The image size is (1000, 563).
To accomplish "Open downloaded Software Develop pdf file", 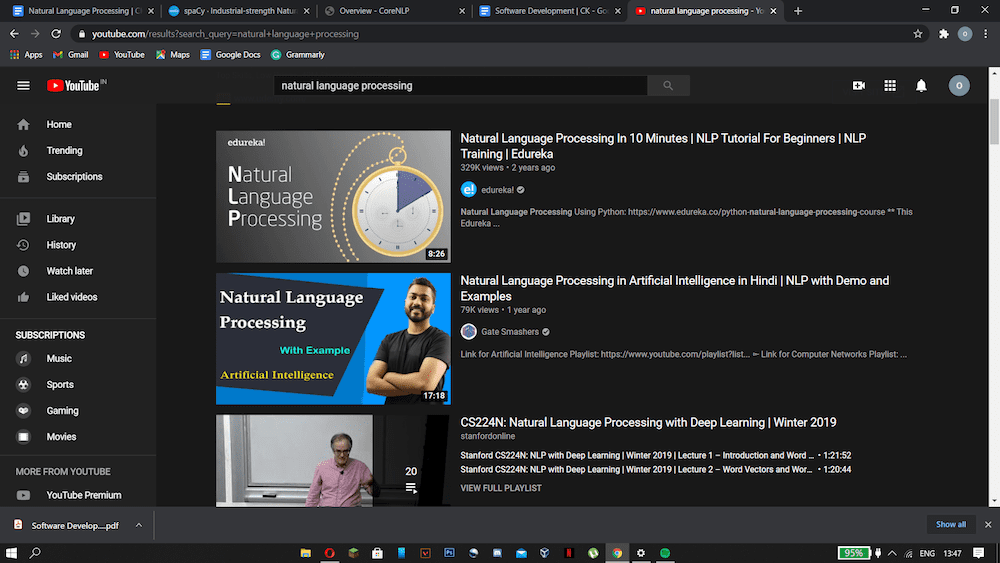I will [x=67, y=525].
